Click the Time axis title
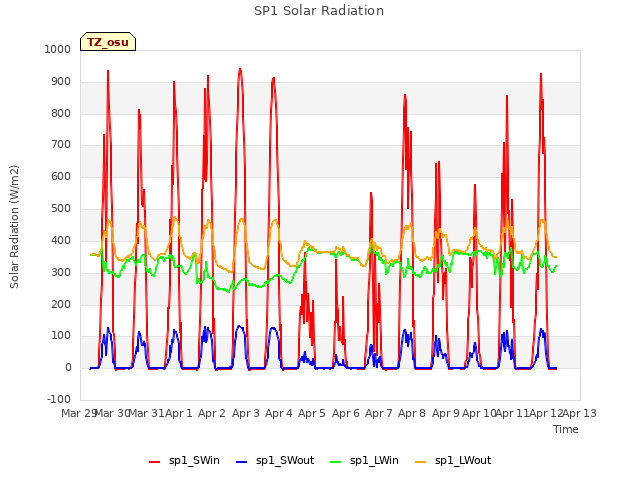 (565, 429)
